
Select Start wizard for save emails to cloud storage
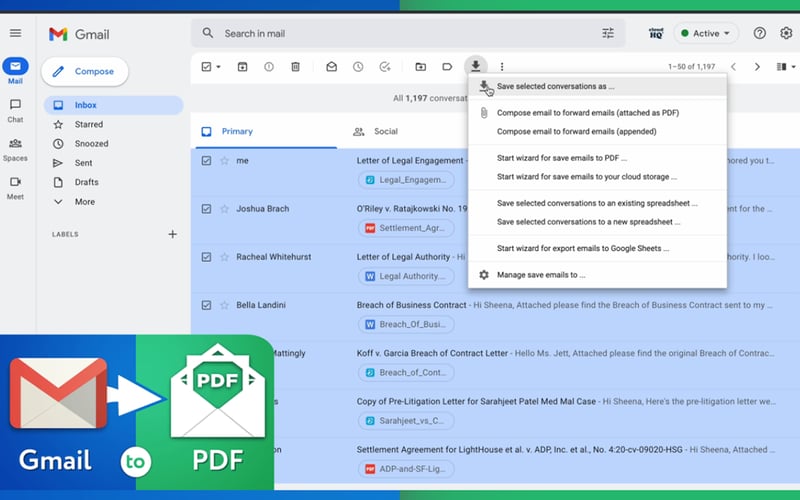pyautogui.click(x=597, y=177)
